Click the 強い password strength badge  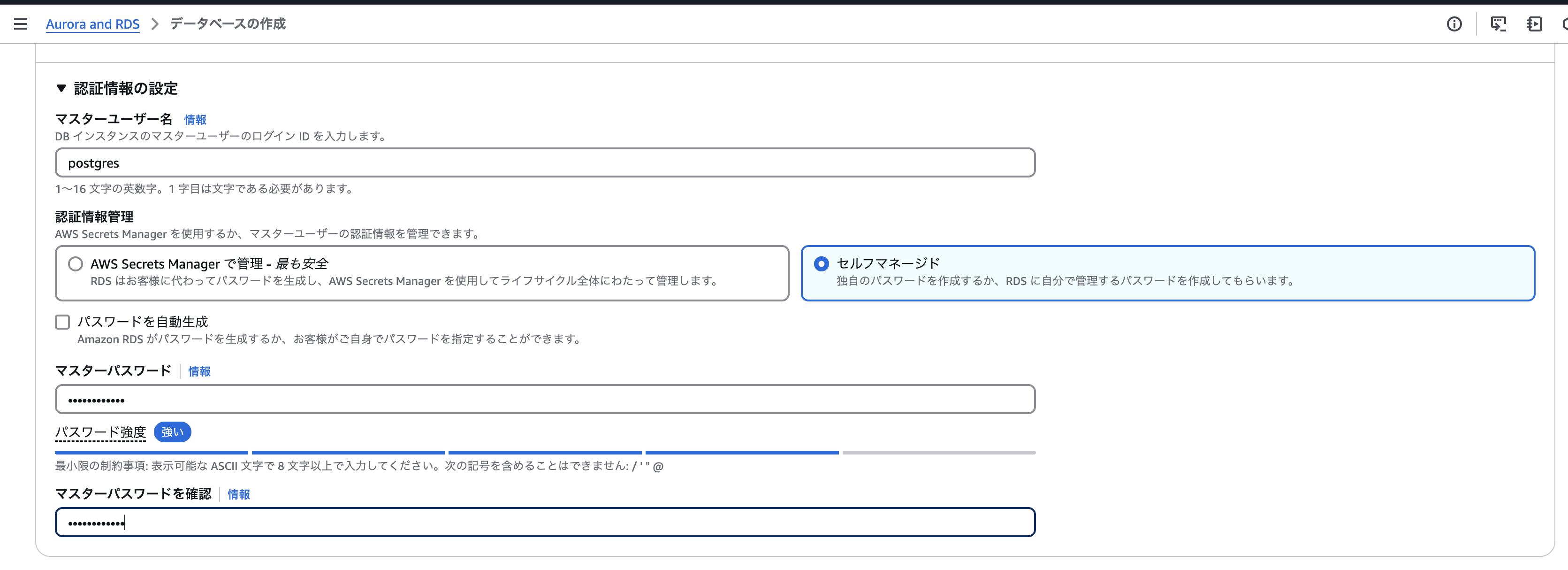pos(172,432)
